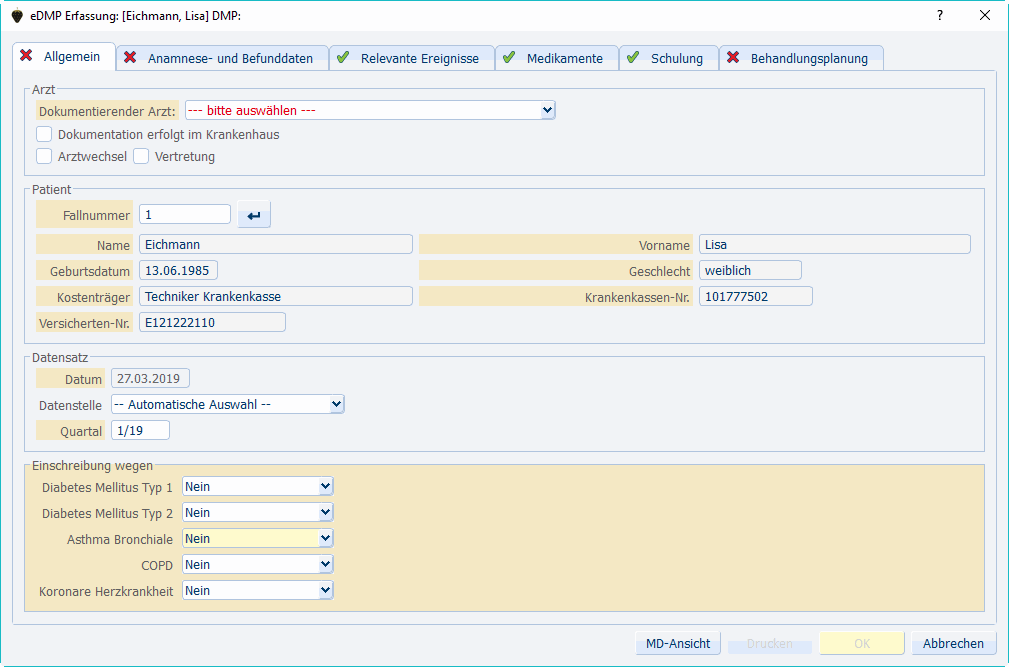Click the Vorname field containing Lisa
Viewport: 1009px width, 667px height.
click(835, 244)
